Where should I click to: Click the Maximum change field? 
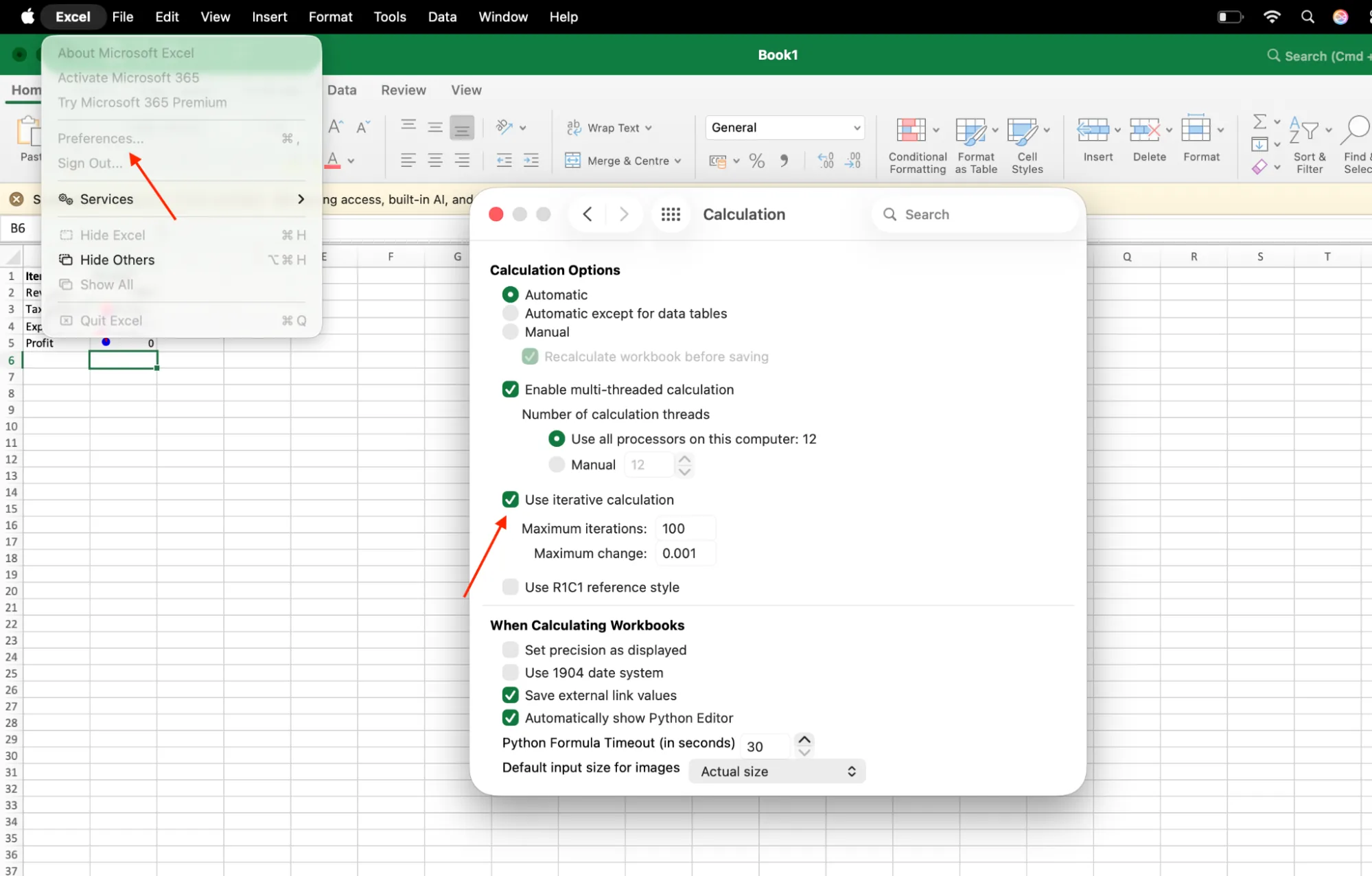(x=685, y=553)
